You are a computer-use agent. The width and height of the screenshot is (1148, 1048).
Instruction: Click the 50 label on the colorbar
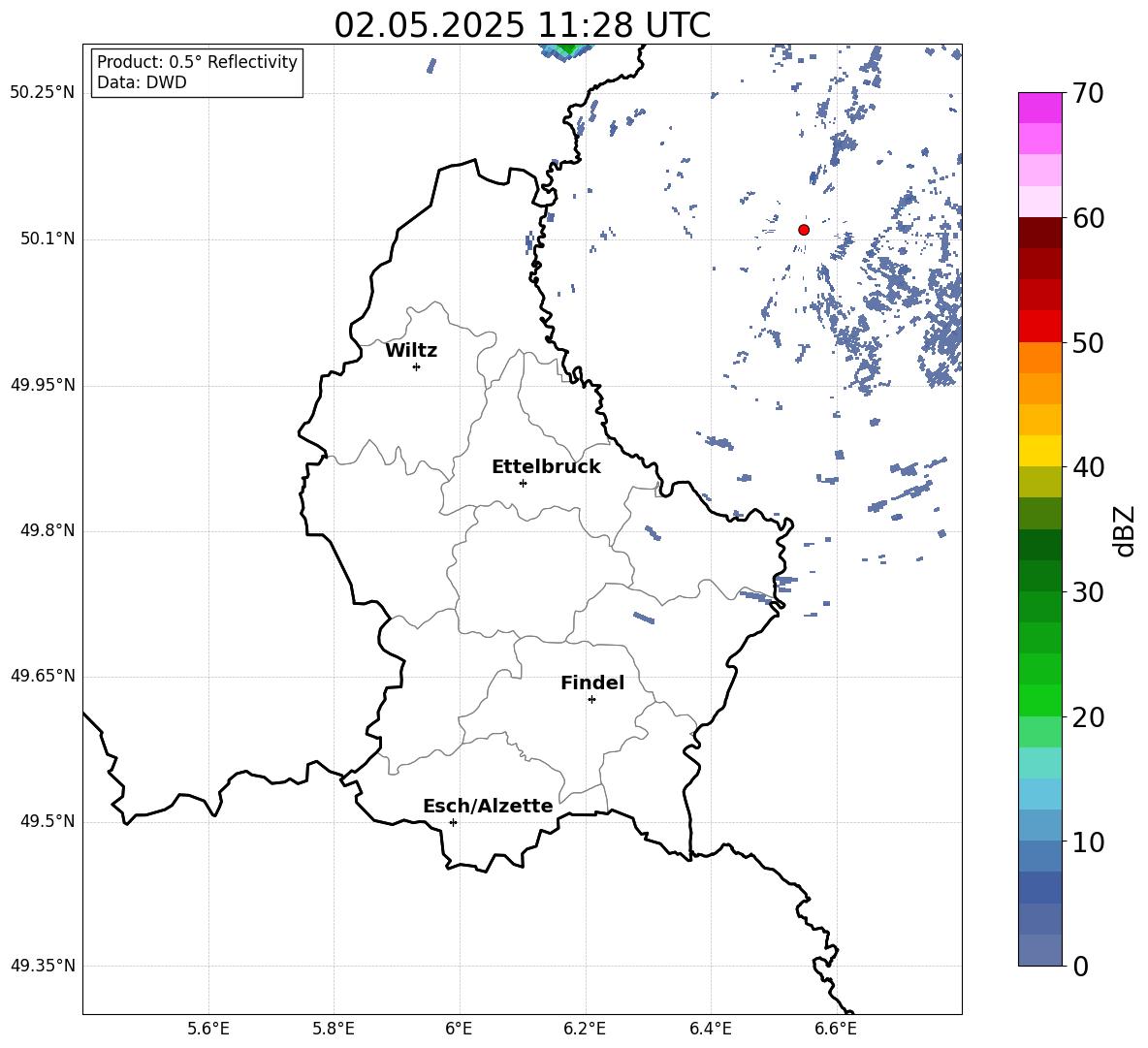(x=1088, y=342)
